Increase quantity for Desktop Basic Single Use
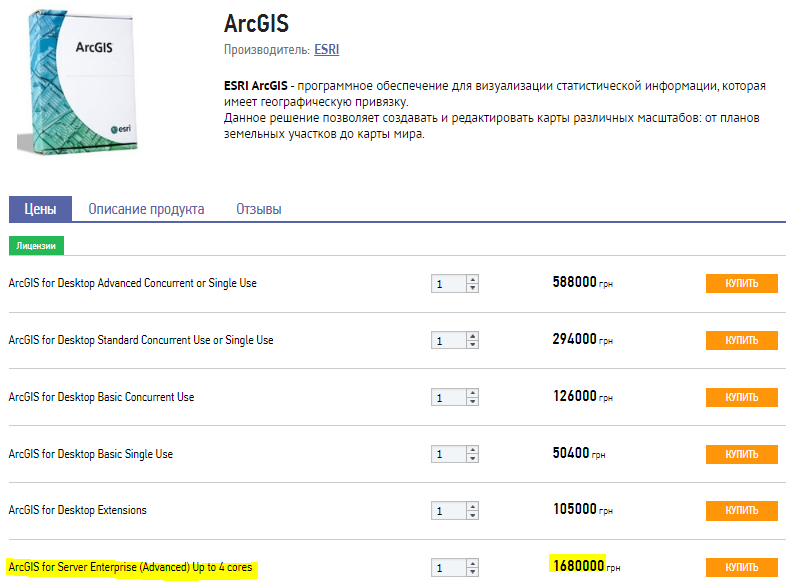 click(x=473, y=449)
